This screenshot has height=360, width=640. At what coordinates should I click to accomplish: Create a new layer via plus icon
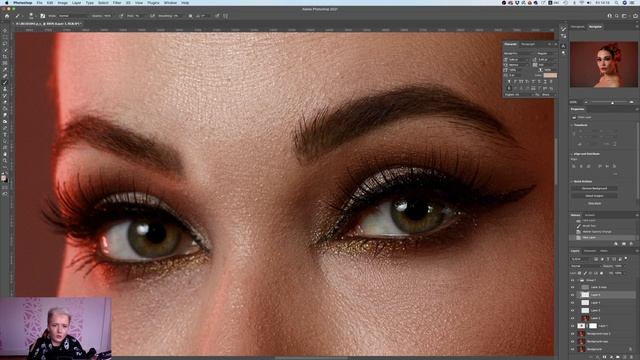(624, 356)
